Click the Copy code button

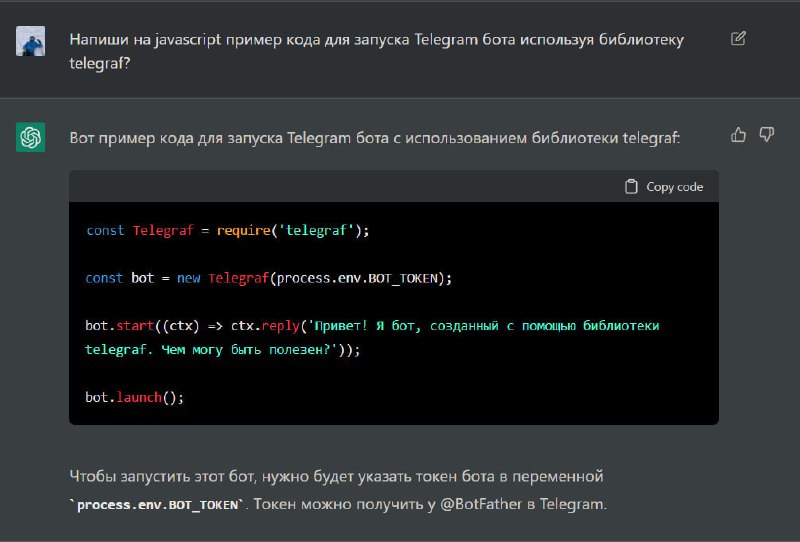click(x=664, y=187)
